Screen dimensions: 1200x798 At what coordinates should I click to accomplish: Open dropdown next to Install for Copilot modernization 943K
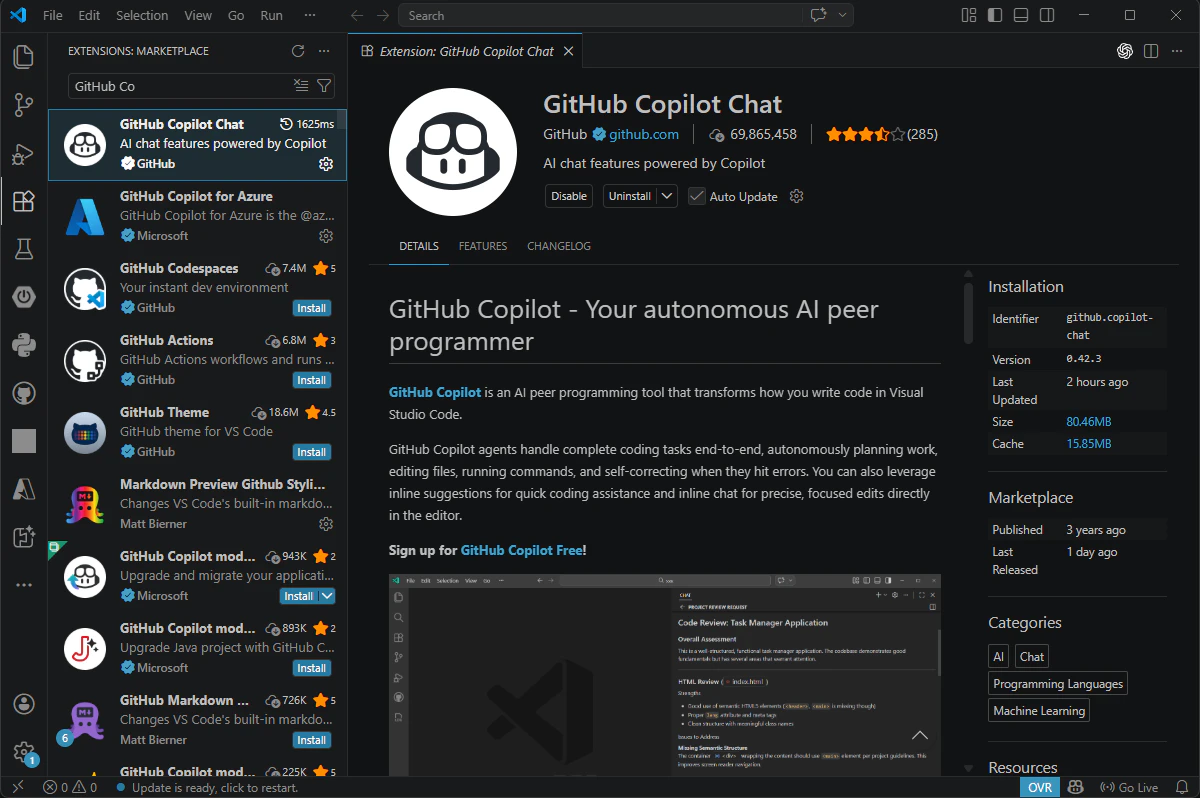[x=326, y=596]
